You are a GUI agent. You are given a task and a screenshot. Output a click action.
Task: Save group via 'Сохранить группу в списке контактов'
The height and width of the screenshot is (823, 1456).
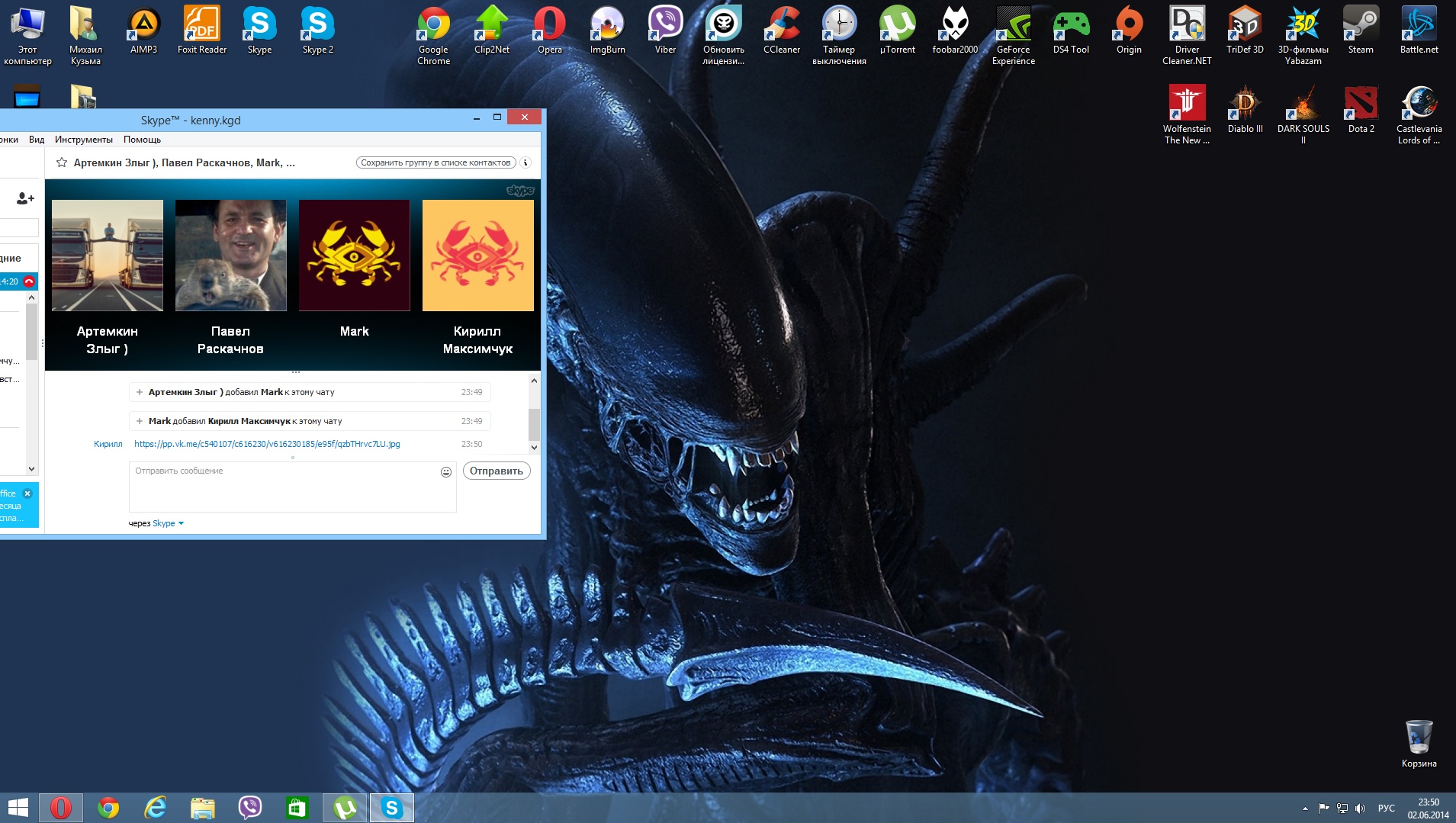tap(436, 162)
